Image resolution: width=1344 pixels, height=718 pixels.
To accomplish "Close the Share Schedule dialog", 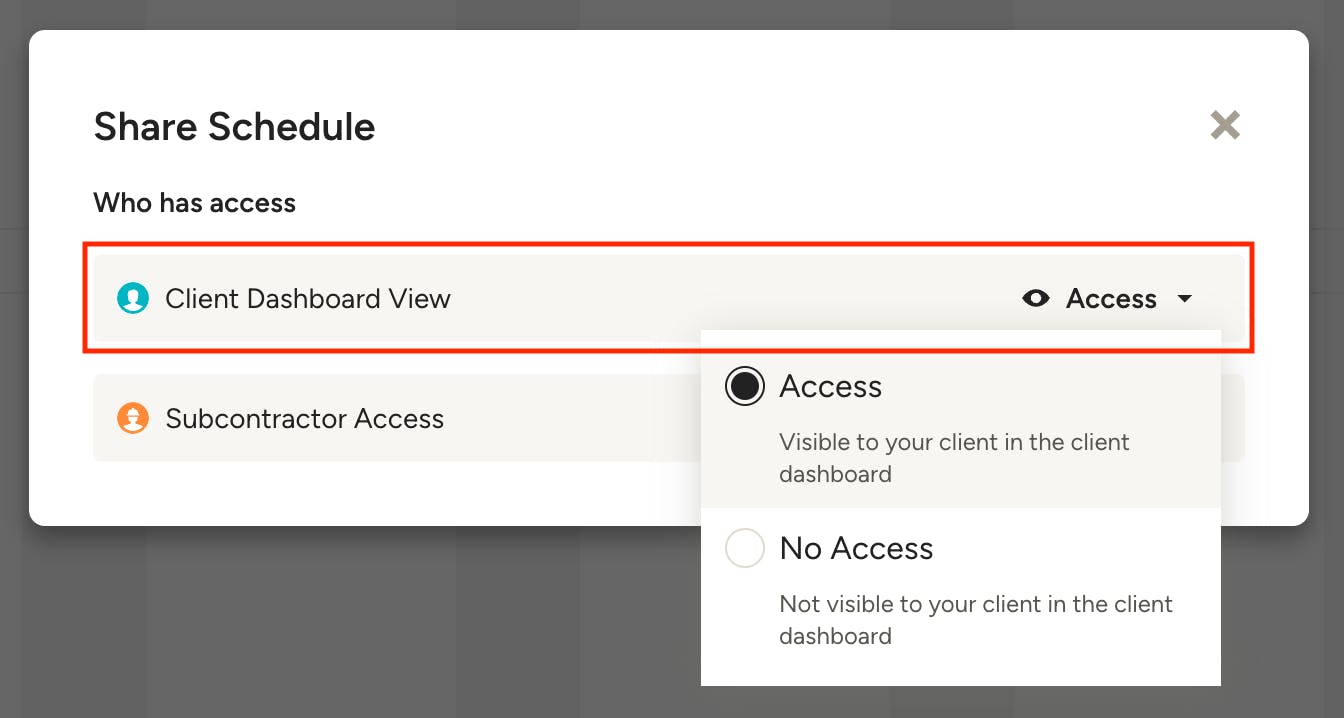I will (1225, 125).
